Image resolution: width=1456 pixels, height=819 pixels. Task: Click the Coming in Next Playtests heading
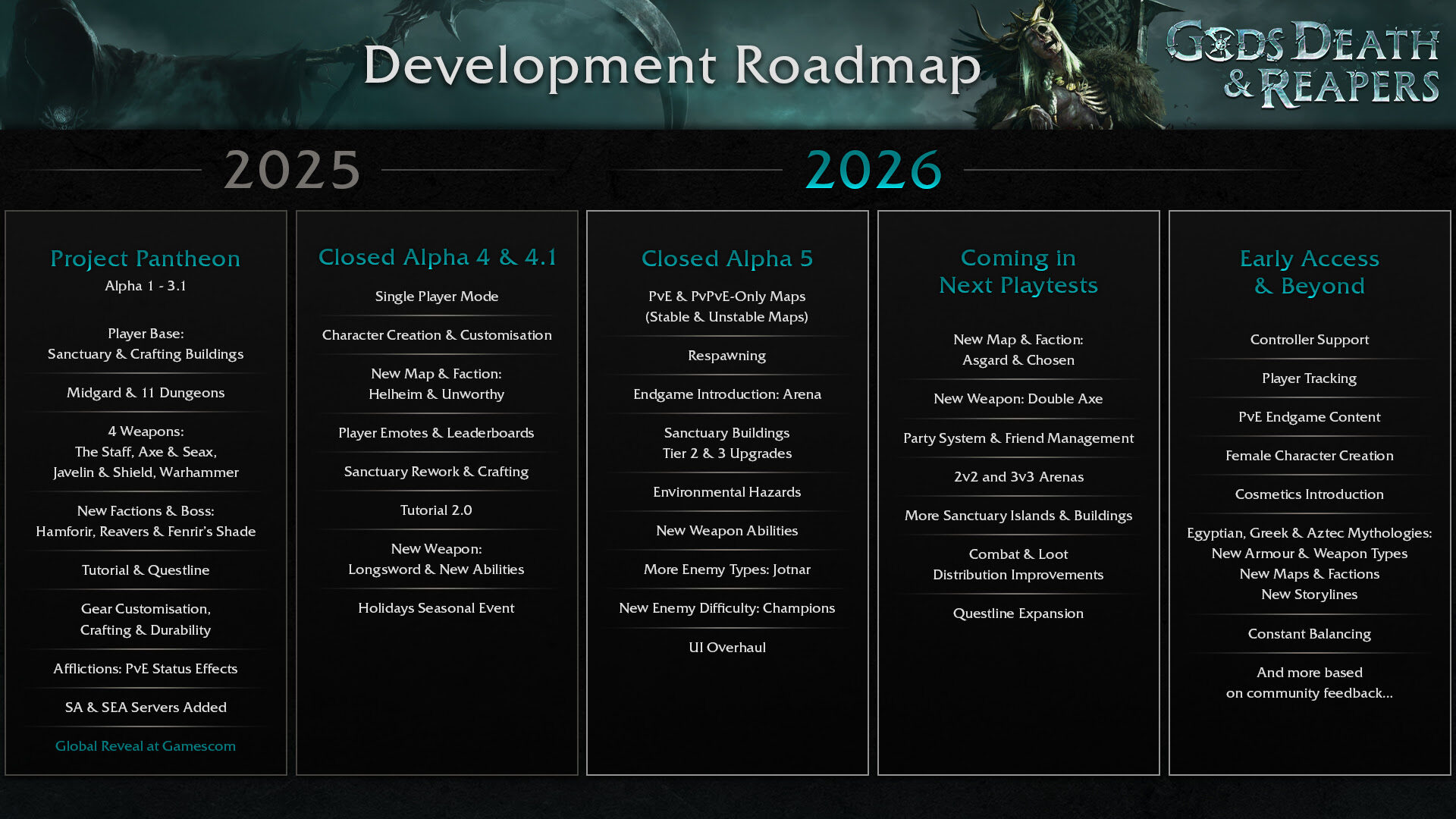[1018, 271]
